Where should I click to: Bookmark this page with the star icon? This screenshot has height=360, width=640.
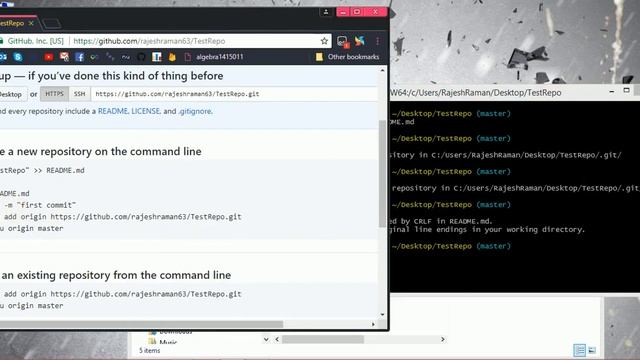click(324, 41)
